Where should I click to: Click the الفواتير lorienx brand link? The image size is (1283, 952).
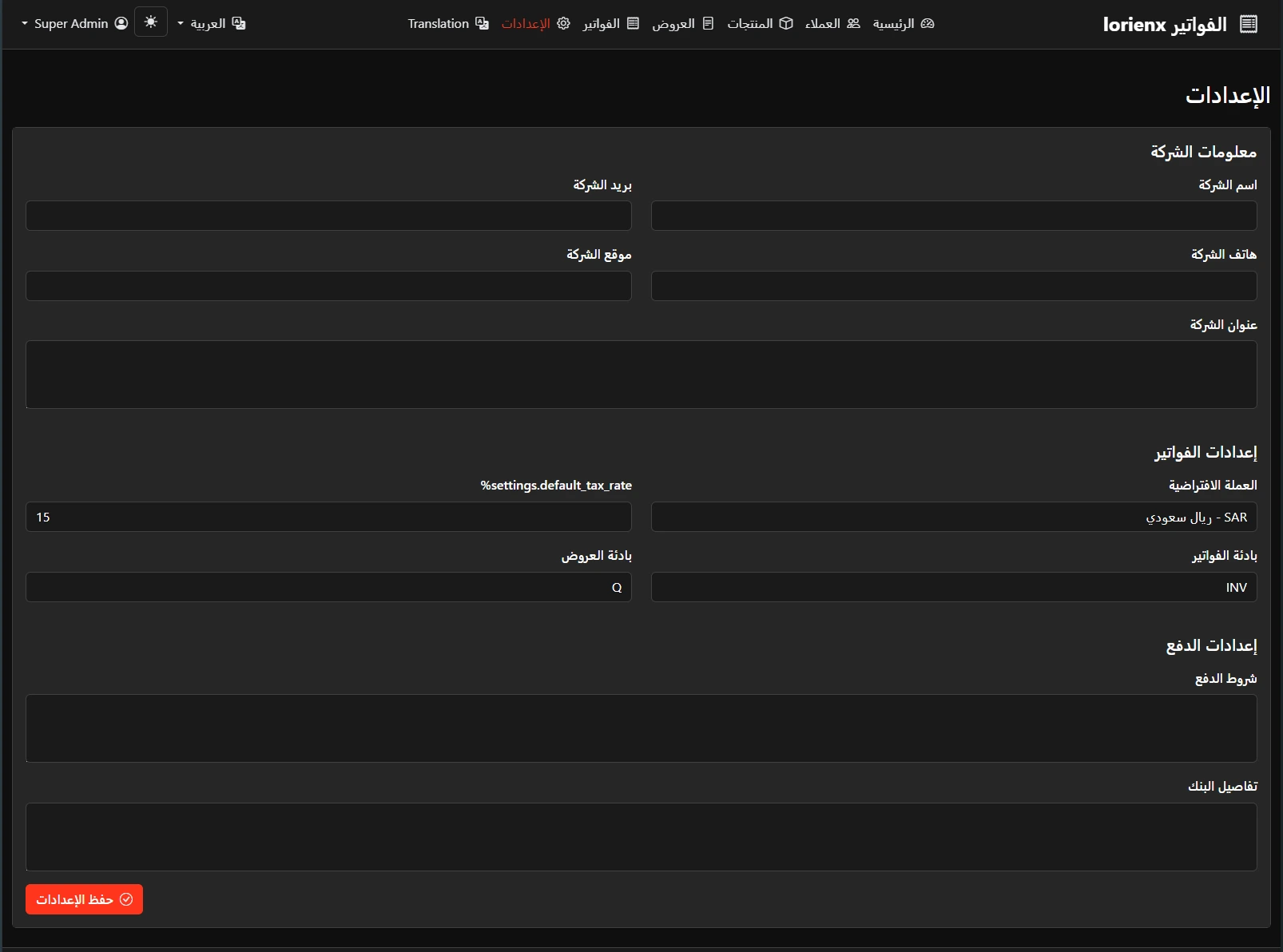[1164, 25]
